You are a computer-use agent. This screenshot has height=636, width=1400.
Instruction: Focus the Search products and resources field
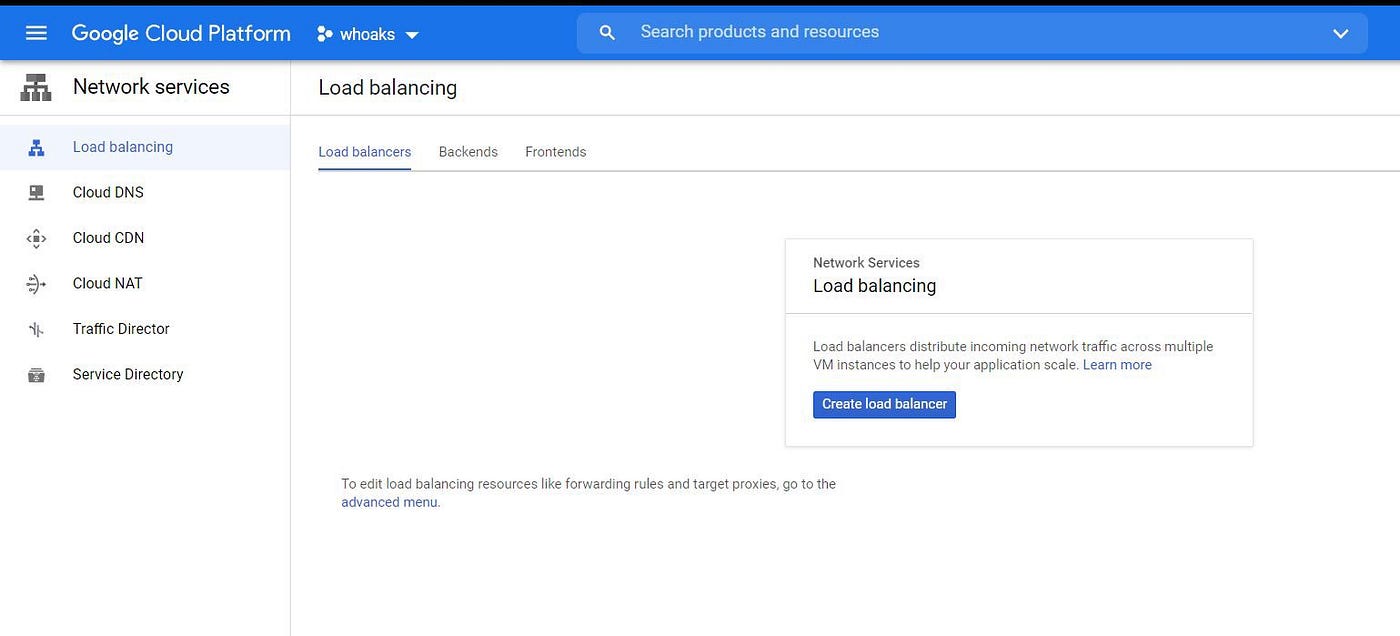pyautogui.click(x=972, y=33)
